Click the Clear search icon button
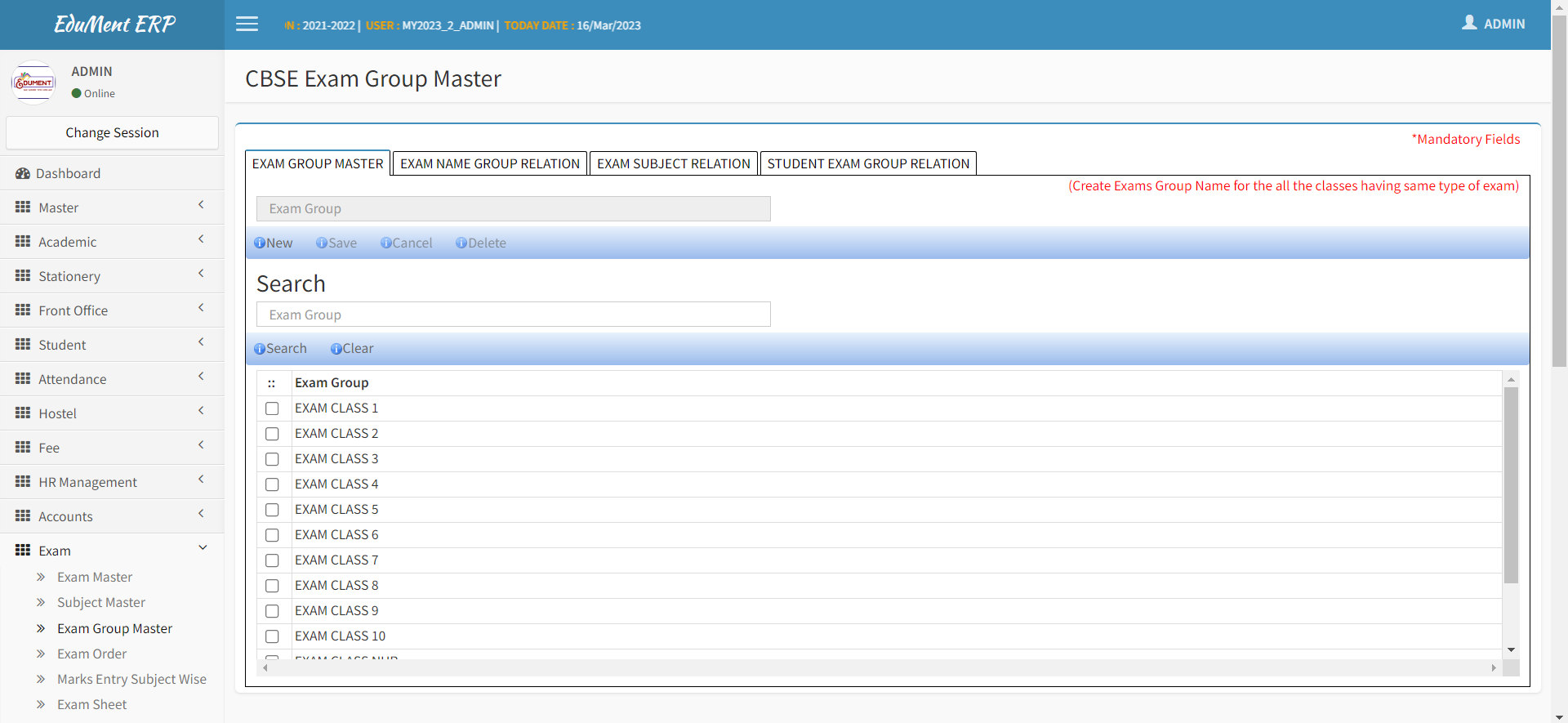Viewport: 1568px width, 723px height. [x=336, y=349]
